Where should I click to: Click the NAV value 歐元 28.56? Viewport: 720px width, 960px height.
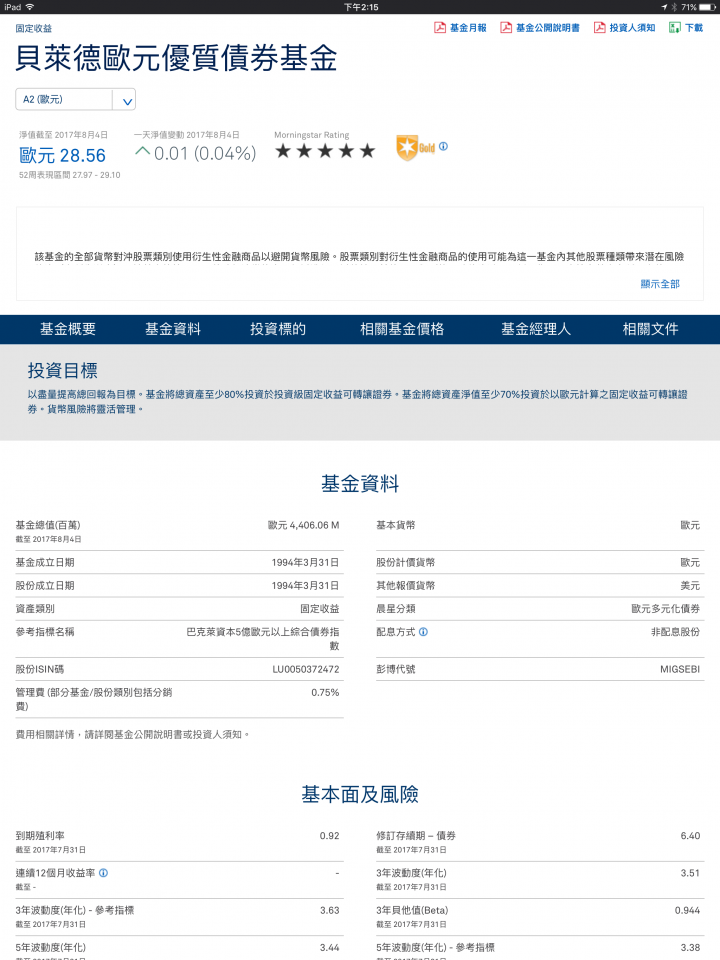pyautogui.click(x=62, y=156)
